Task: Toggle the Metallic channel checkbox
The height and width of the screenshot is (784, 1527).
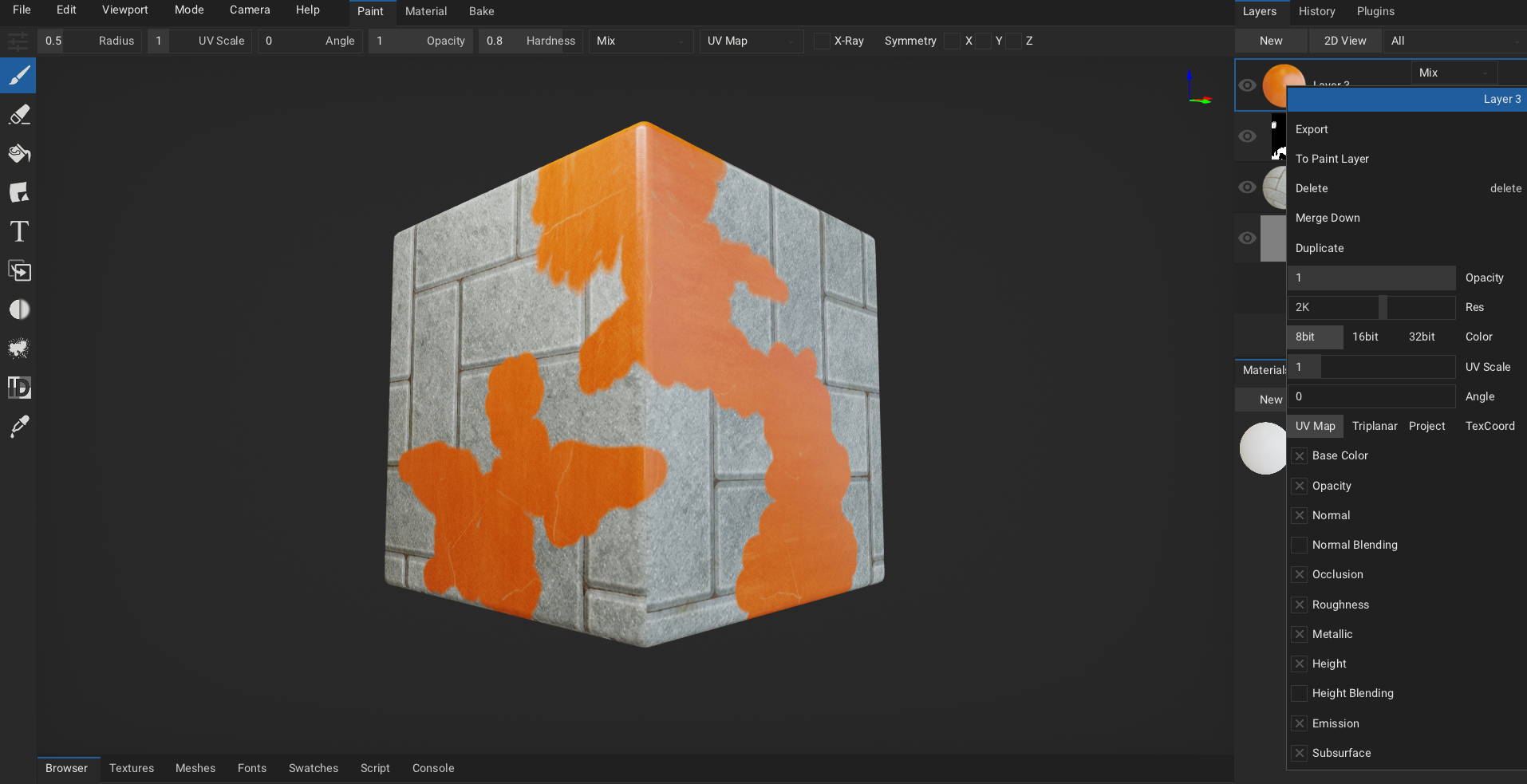Action: pos(1300,634)
